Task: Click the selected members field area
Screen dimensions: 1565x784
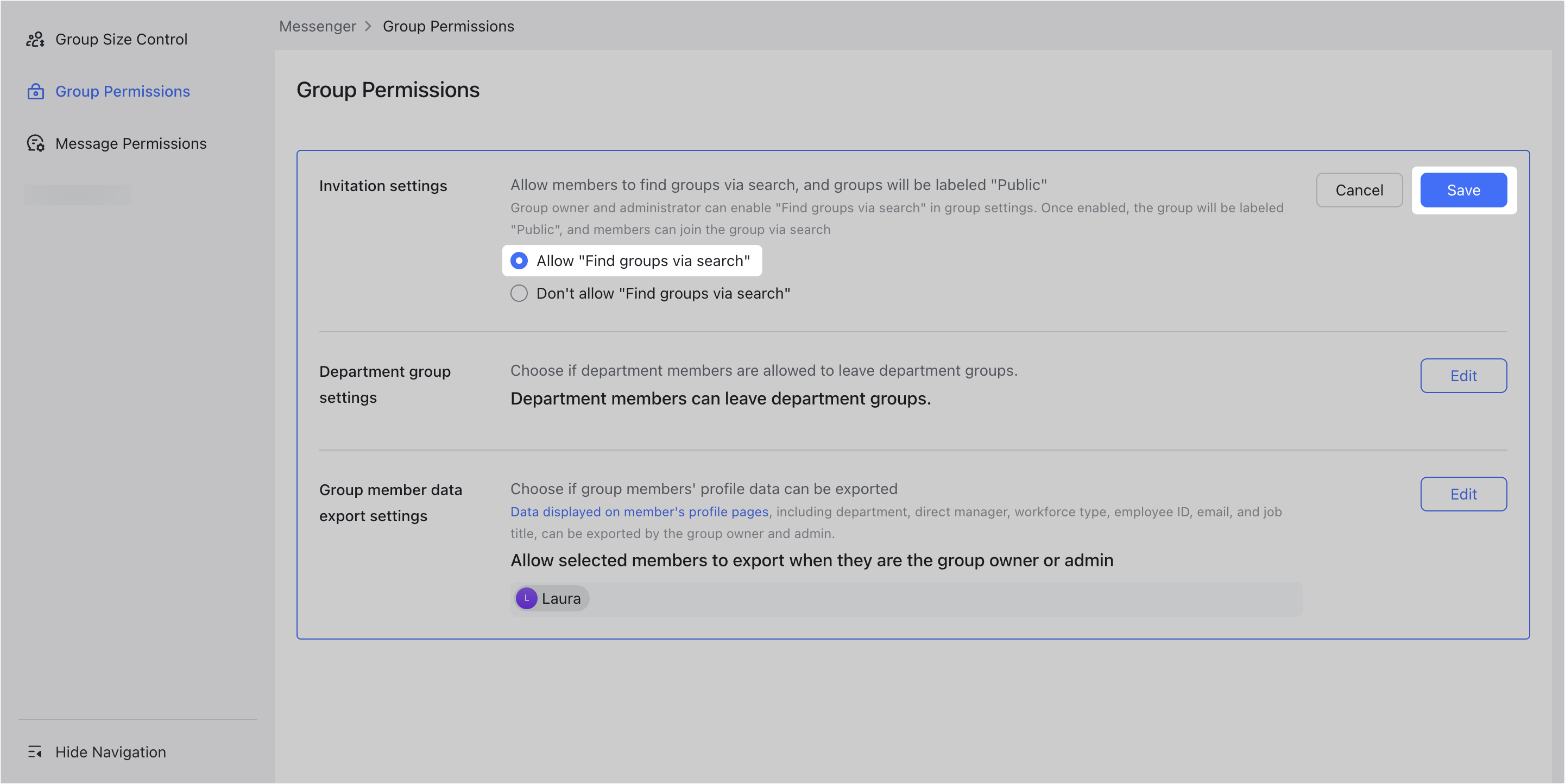Action: click(x=906, y=599)
